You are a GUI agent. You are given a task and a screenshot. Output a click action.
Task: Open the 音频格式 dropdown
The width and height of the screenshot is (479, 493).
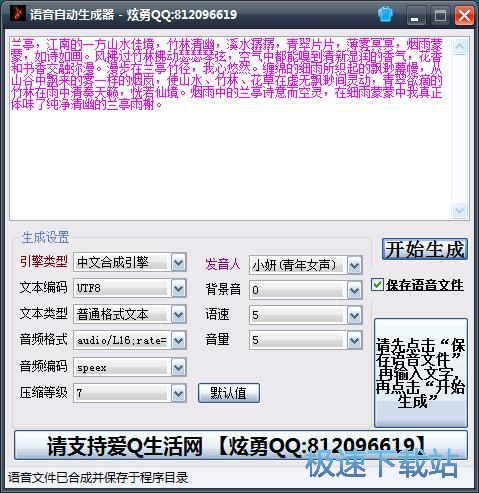coord(179,340)
